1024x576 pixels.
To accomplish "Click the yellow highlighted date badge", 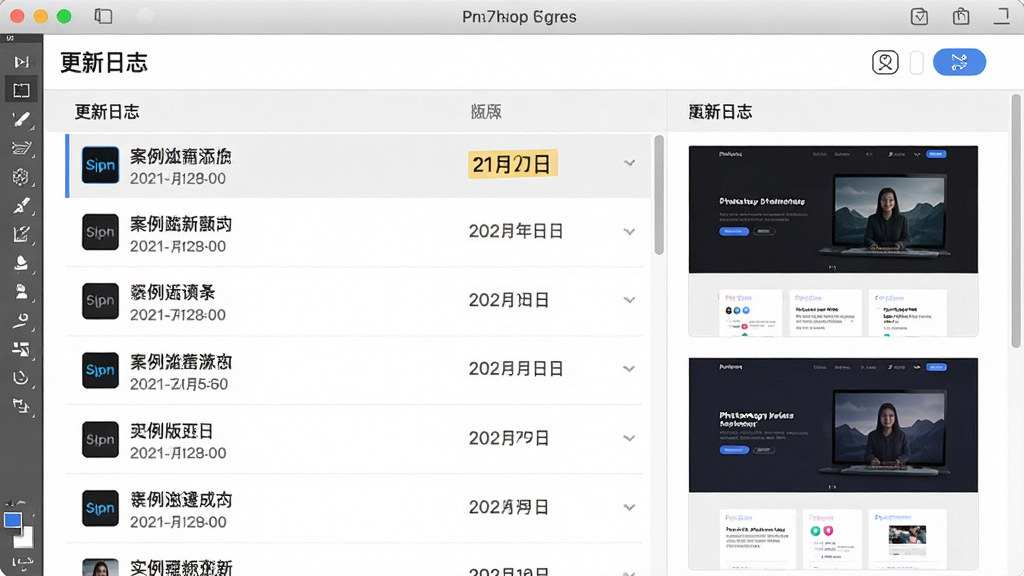I will tap(513, 164).
